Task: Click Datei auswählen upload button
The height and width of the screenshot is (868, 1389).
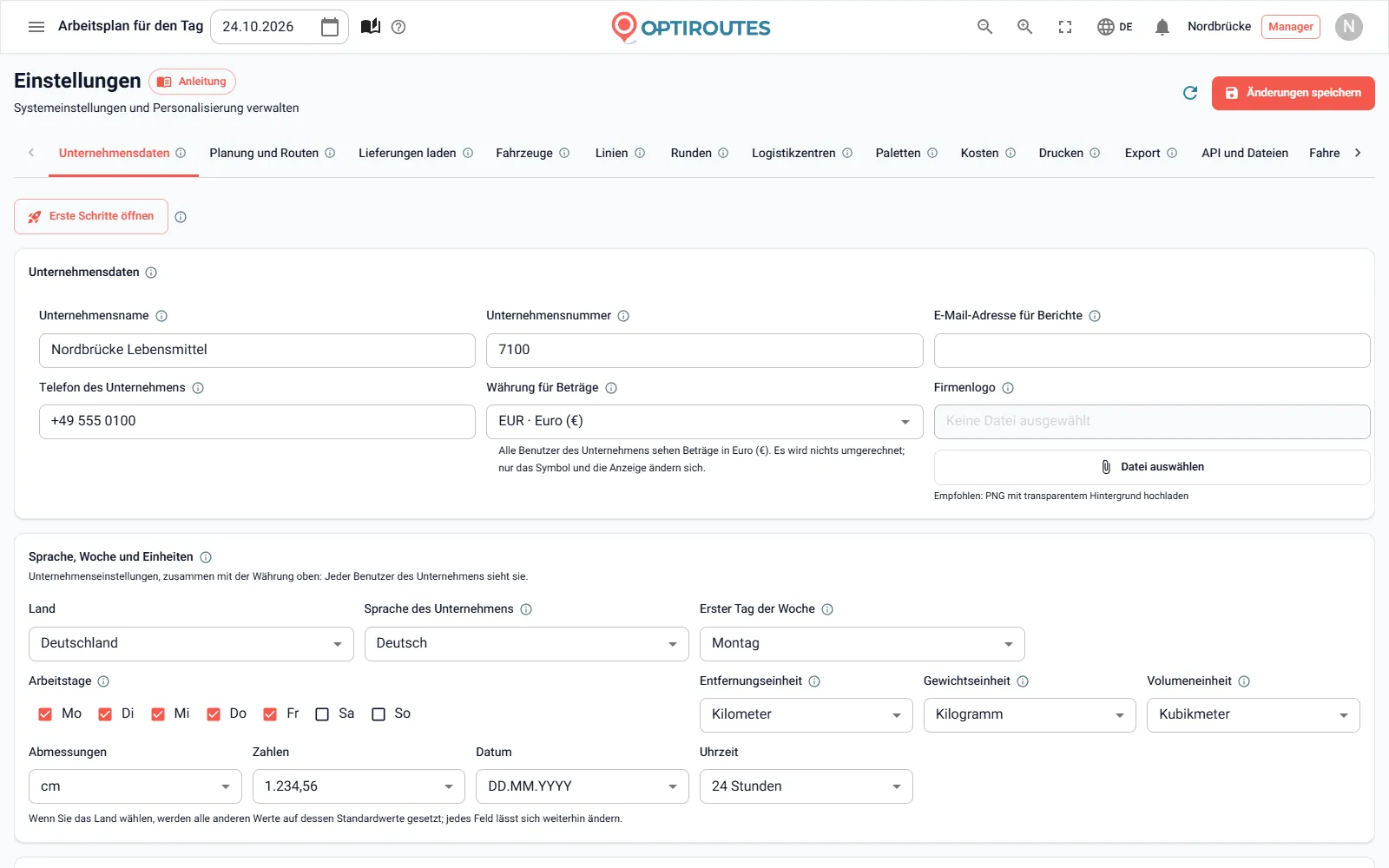Action: (x=1152, y=467)
